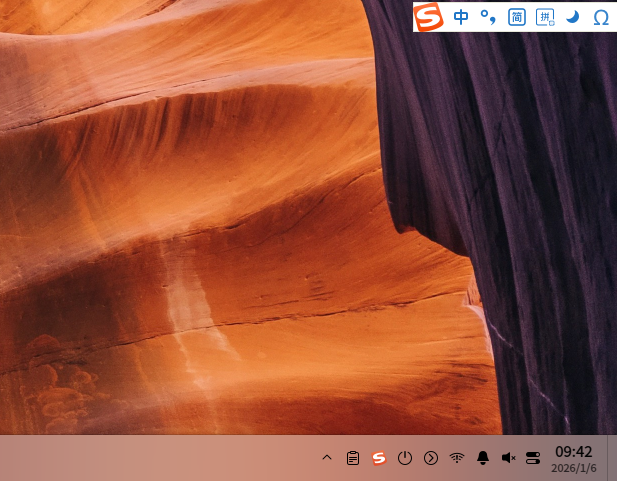Open the Wi-Fi network tray icon
This screenshot has height=481, width=617.
tap(457, 458)
